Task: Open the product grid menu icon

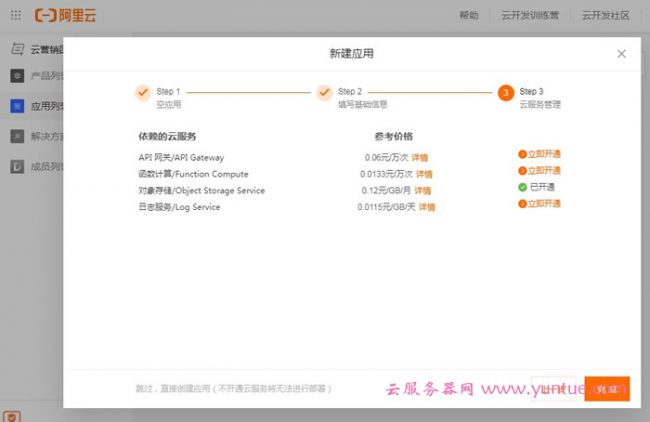Action: (x=16, y=16)
